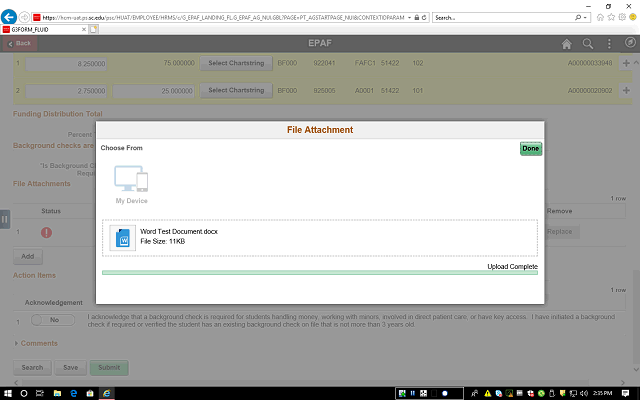Click the bottom Search button
Screen dimensions: 640x400
(x=32, y=368)
